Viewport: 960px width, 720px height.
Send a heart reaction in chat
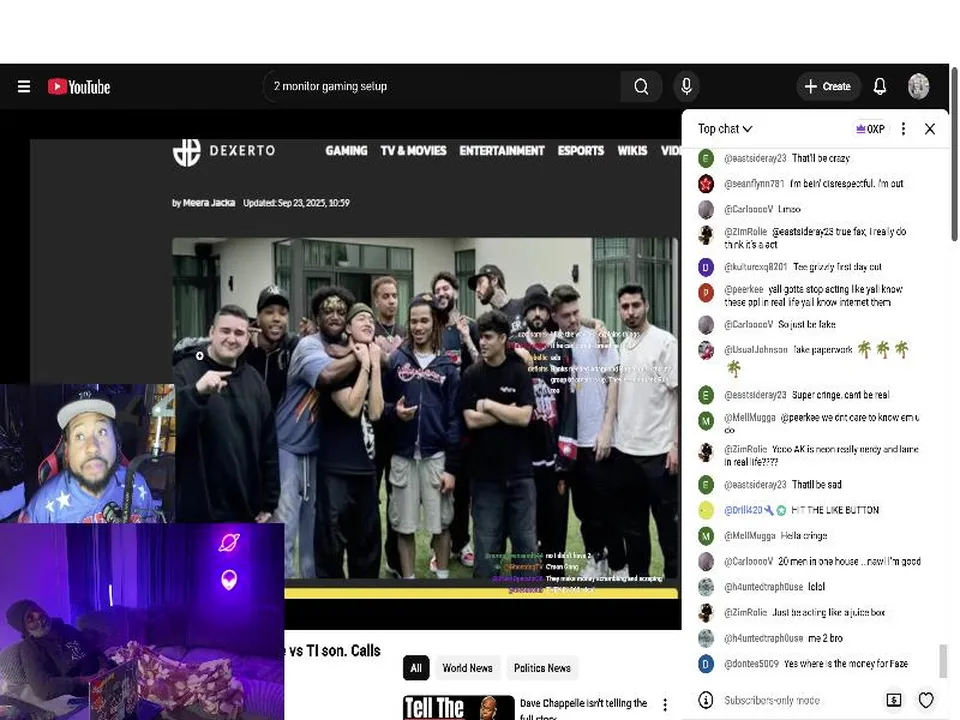926,700
